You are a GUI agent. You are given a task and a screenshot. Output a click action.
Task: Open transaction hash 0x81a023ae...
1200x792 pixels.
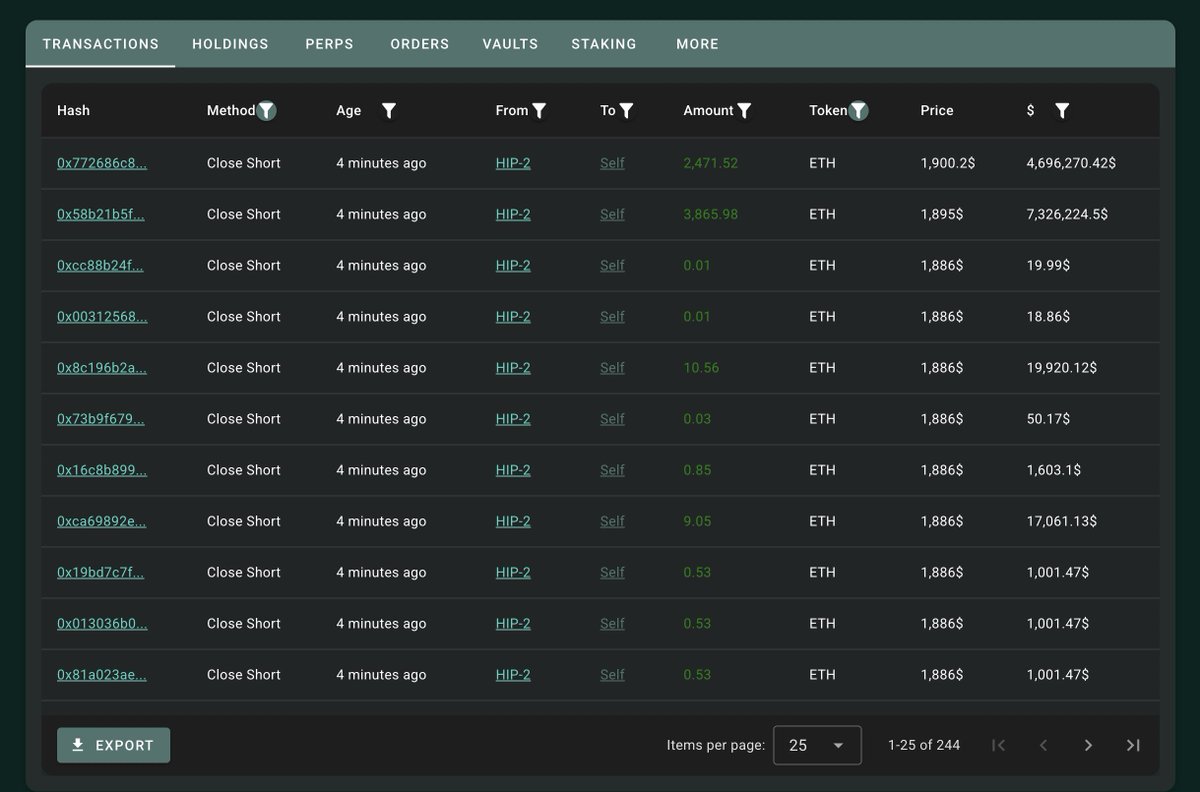coord(101,674)
